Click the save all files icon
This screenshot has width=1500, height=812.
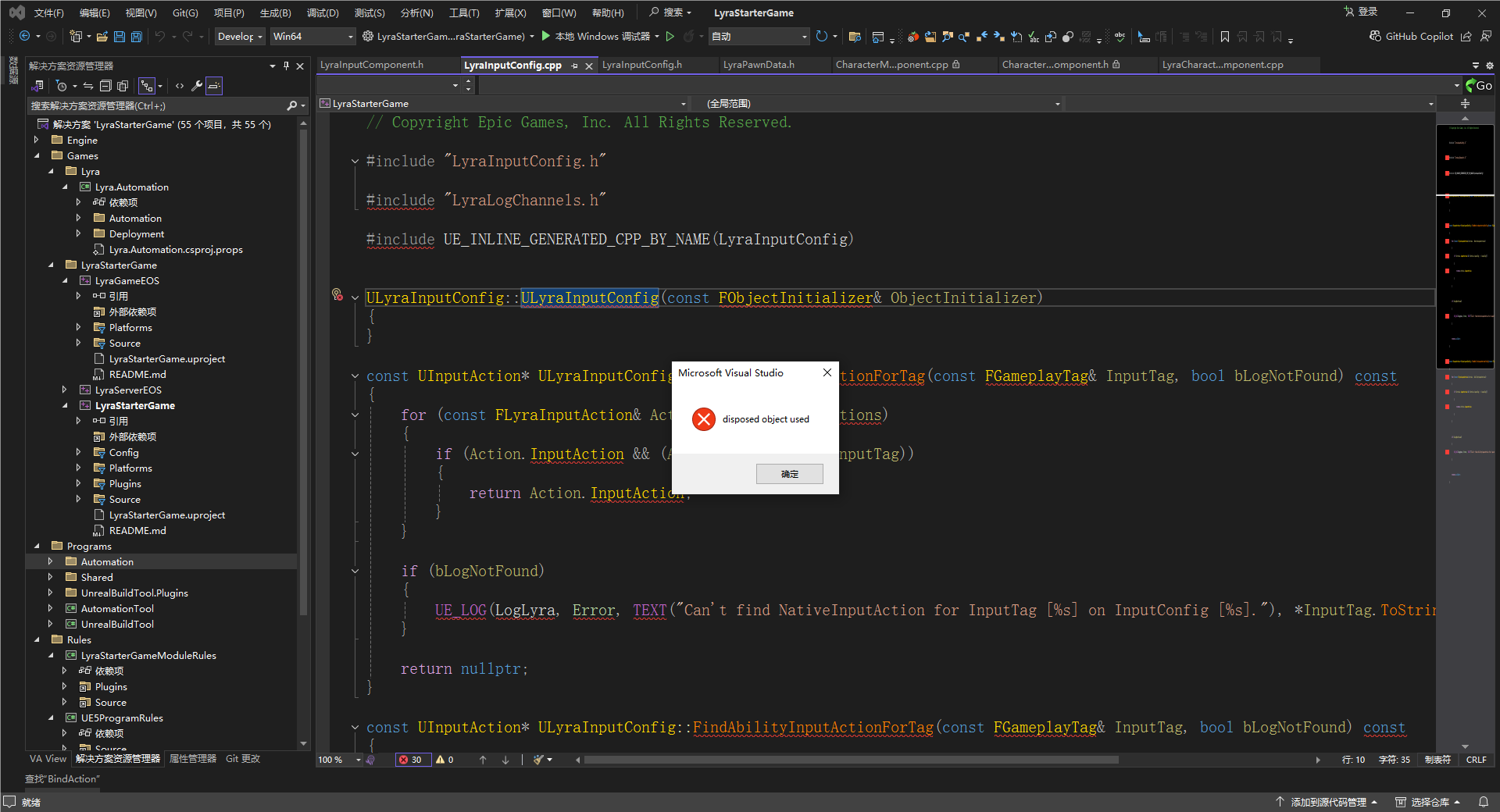tap(136, 36)
